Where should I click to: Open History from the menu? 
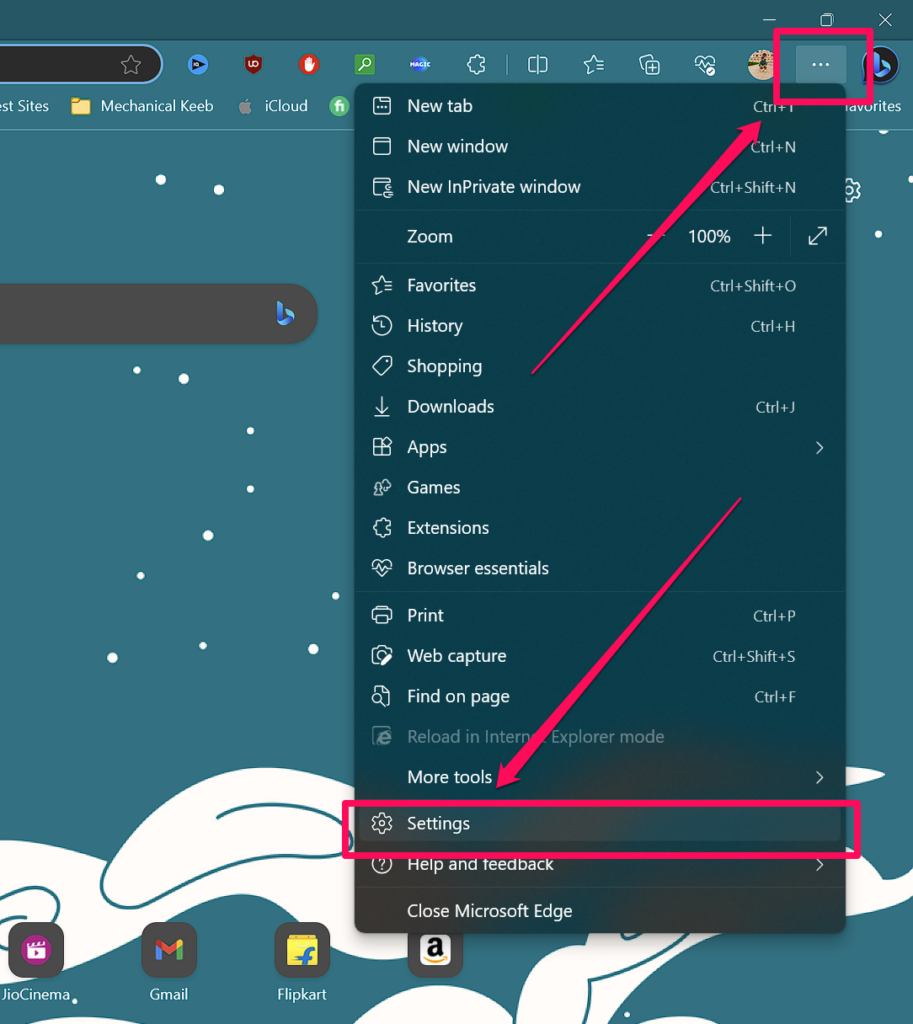tap(600, 326)
